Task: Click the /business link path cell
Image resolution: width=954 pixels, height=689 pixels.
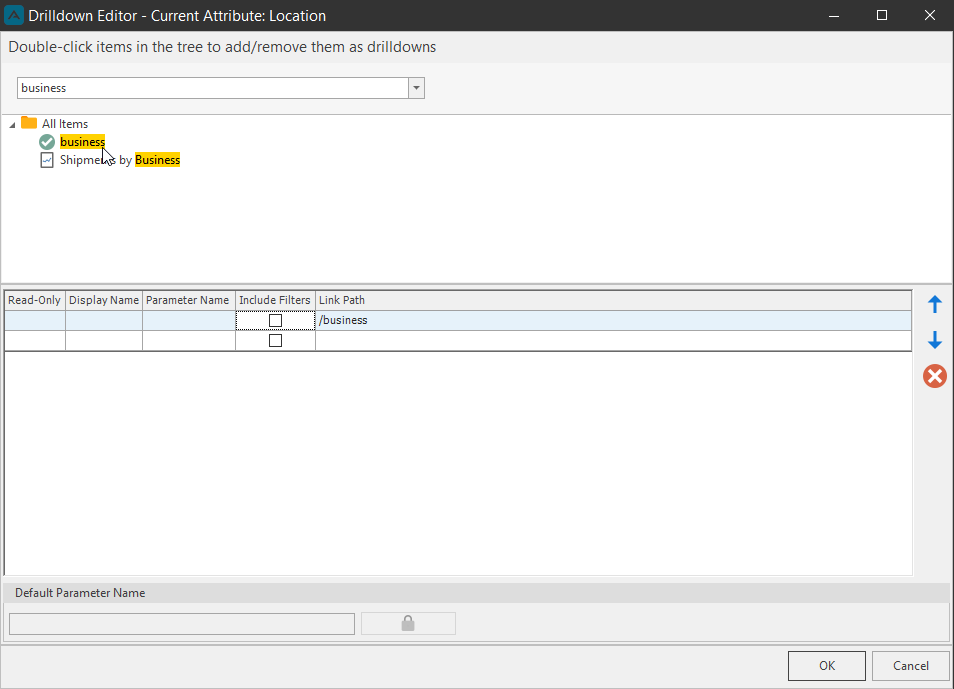Action: point(613,320)
